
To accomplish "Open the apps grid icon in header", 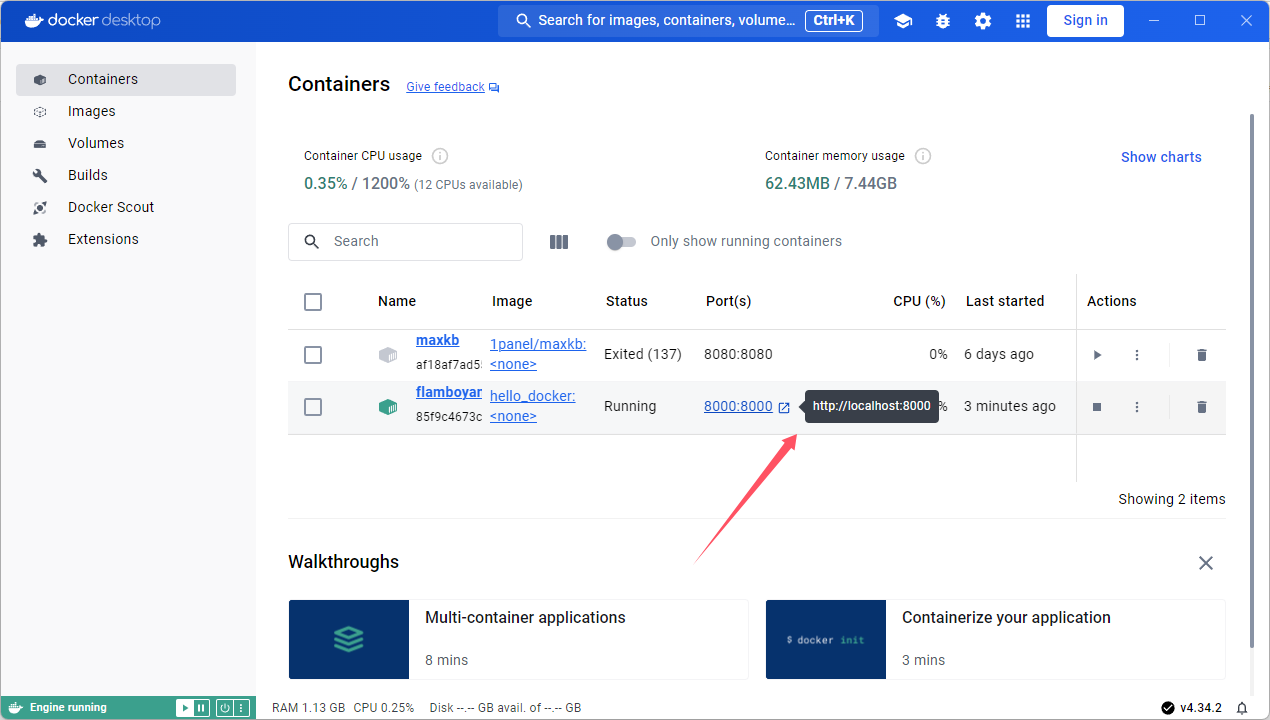I will (1023, 21).
